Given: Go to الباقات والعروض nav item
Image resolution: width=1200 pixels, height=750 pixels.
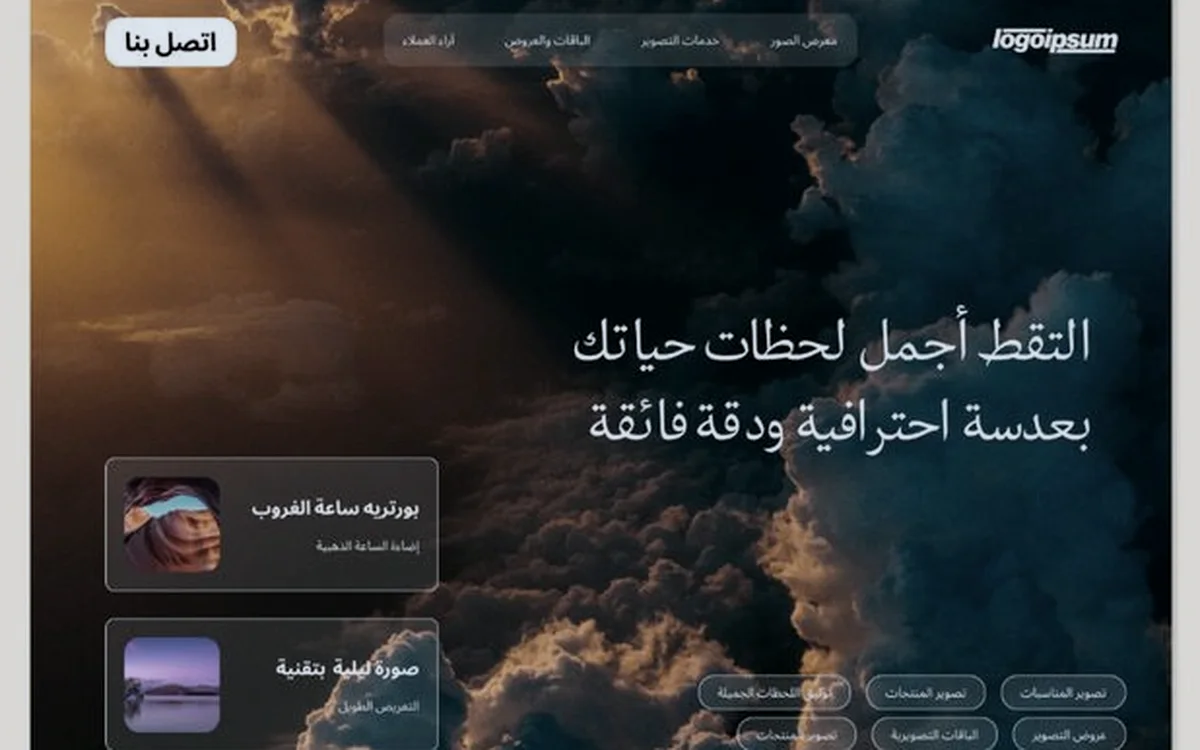Looking at the screenshot, I should click(547, 41).
